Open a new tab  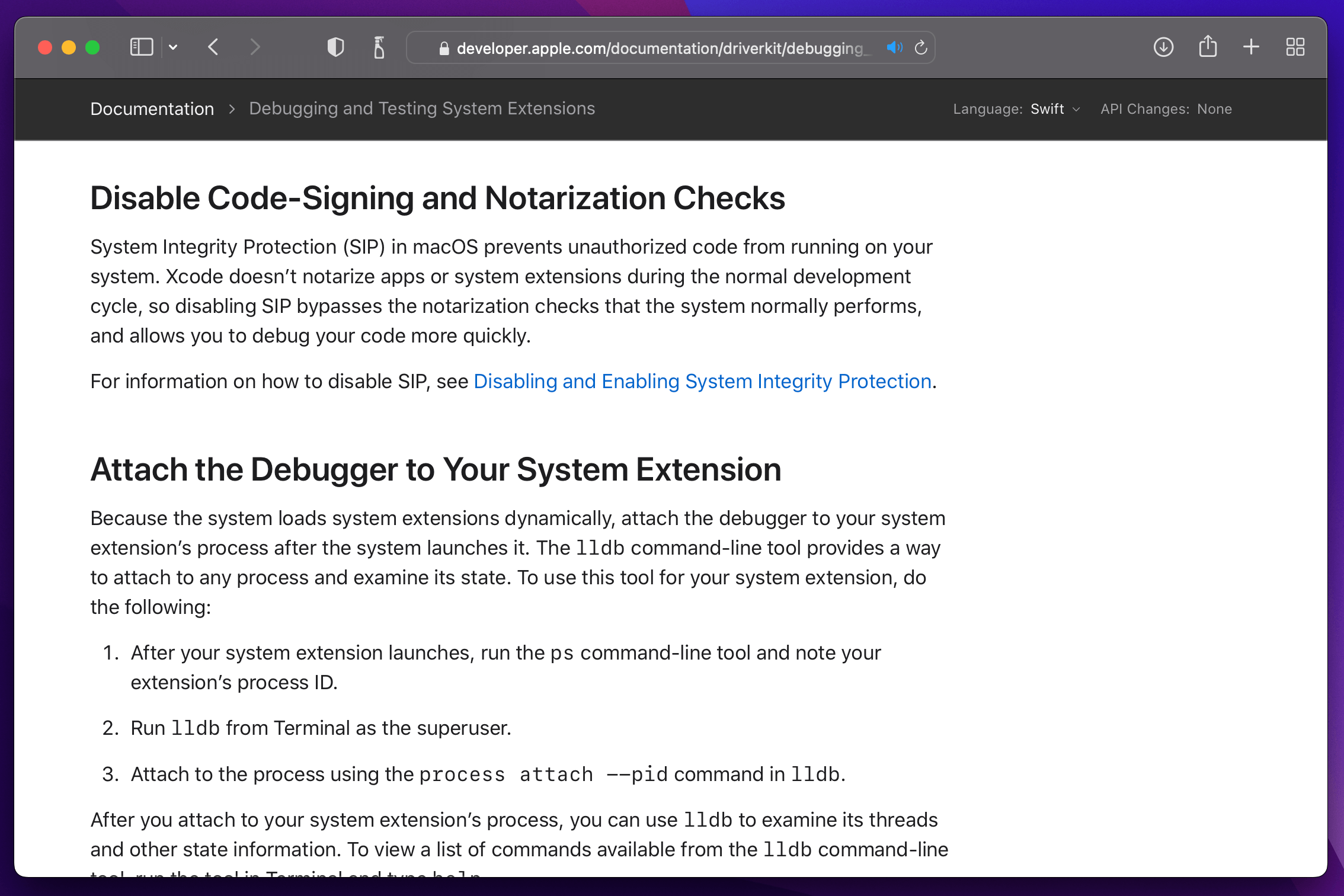pyautogui.click(x=1251, y=47)
